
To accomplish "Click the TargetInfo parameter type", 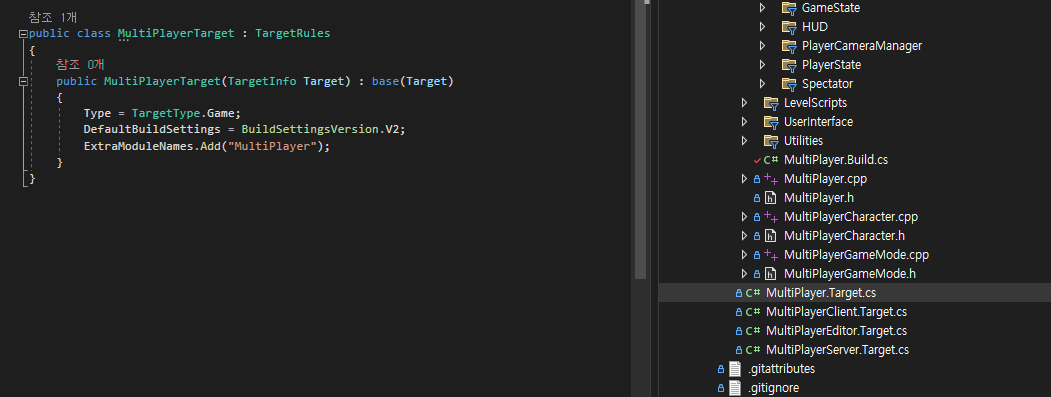I will click(x=263, y=82).
